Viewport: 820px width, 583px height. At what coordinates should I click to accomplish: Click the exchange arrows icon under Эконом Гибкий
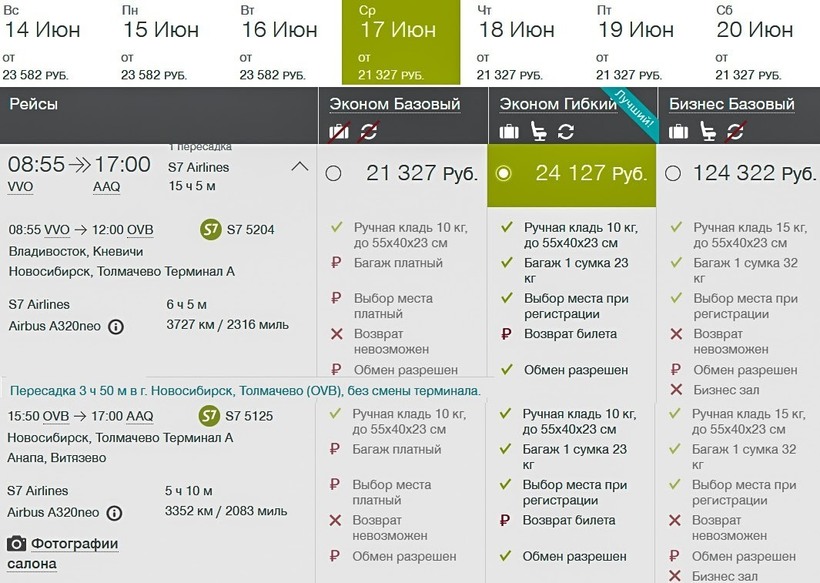(566, 131)
